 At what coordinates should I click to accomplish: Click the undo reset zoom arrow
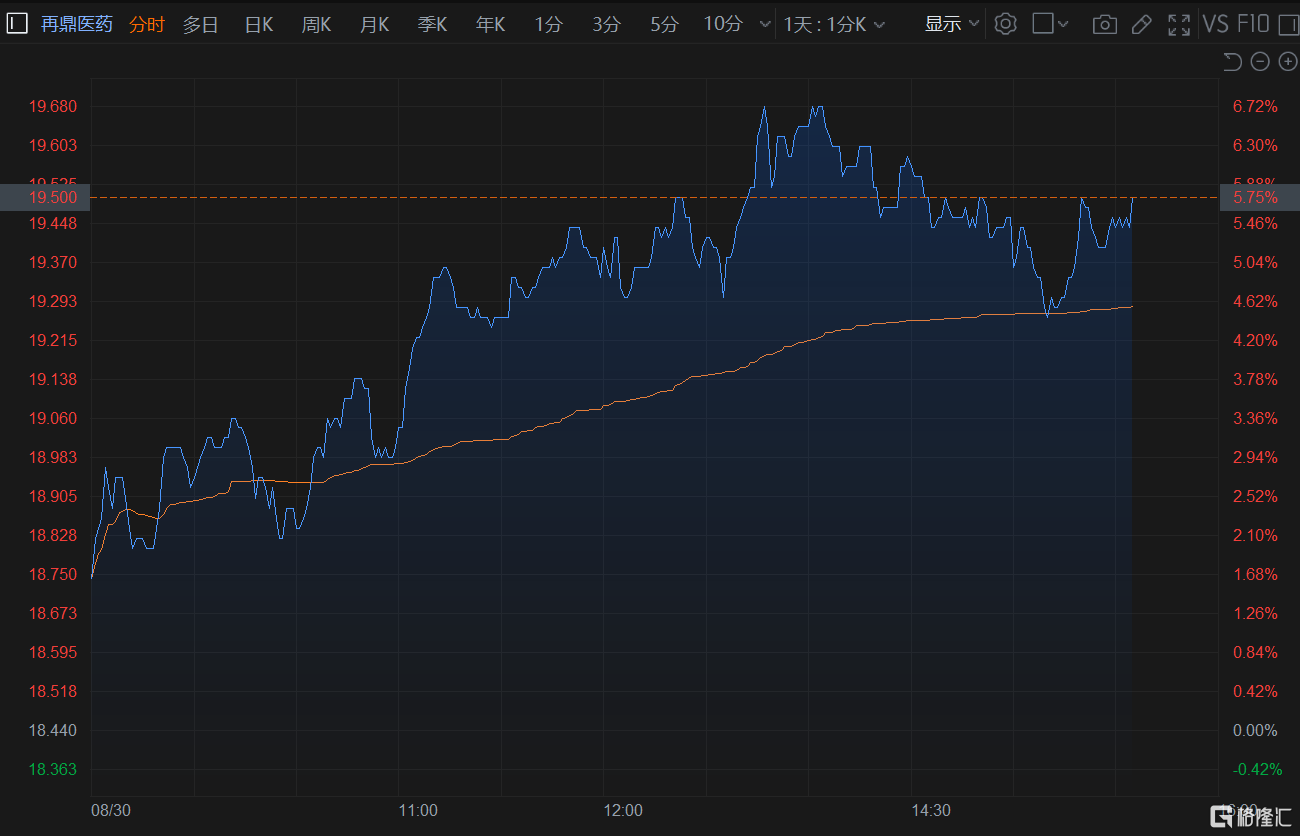(1232, 62)
